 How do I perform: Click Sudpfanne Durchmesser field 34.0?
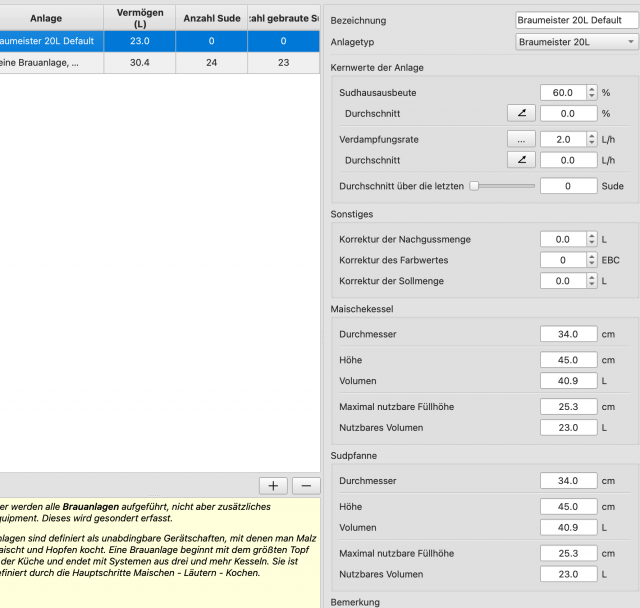[x=569, y=481]
